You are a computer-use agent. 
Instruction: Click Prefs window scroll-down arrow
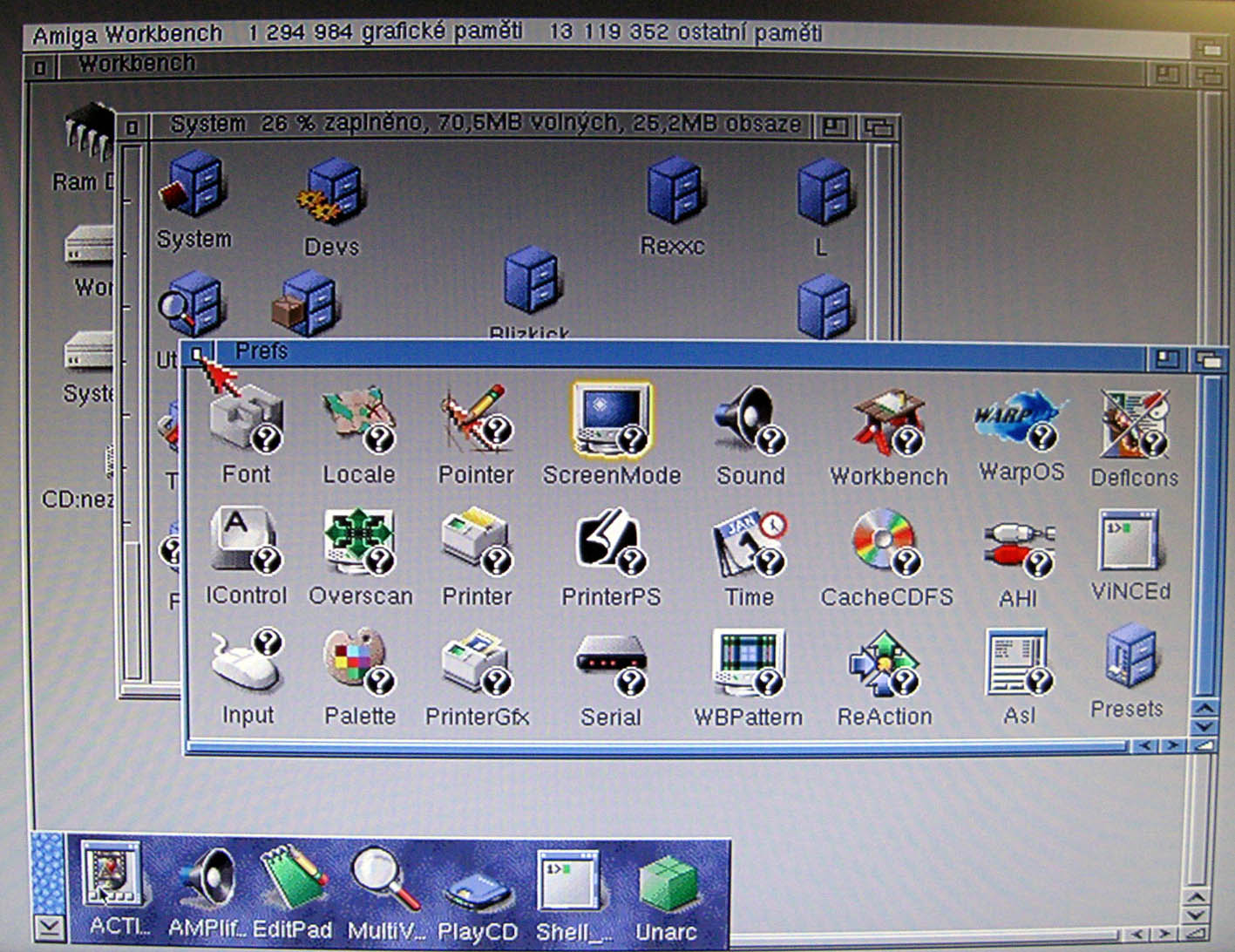1204,725
